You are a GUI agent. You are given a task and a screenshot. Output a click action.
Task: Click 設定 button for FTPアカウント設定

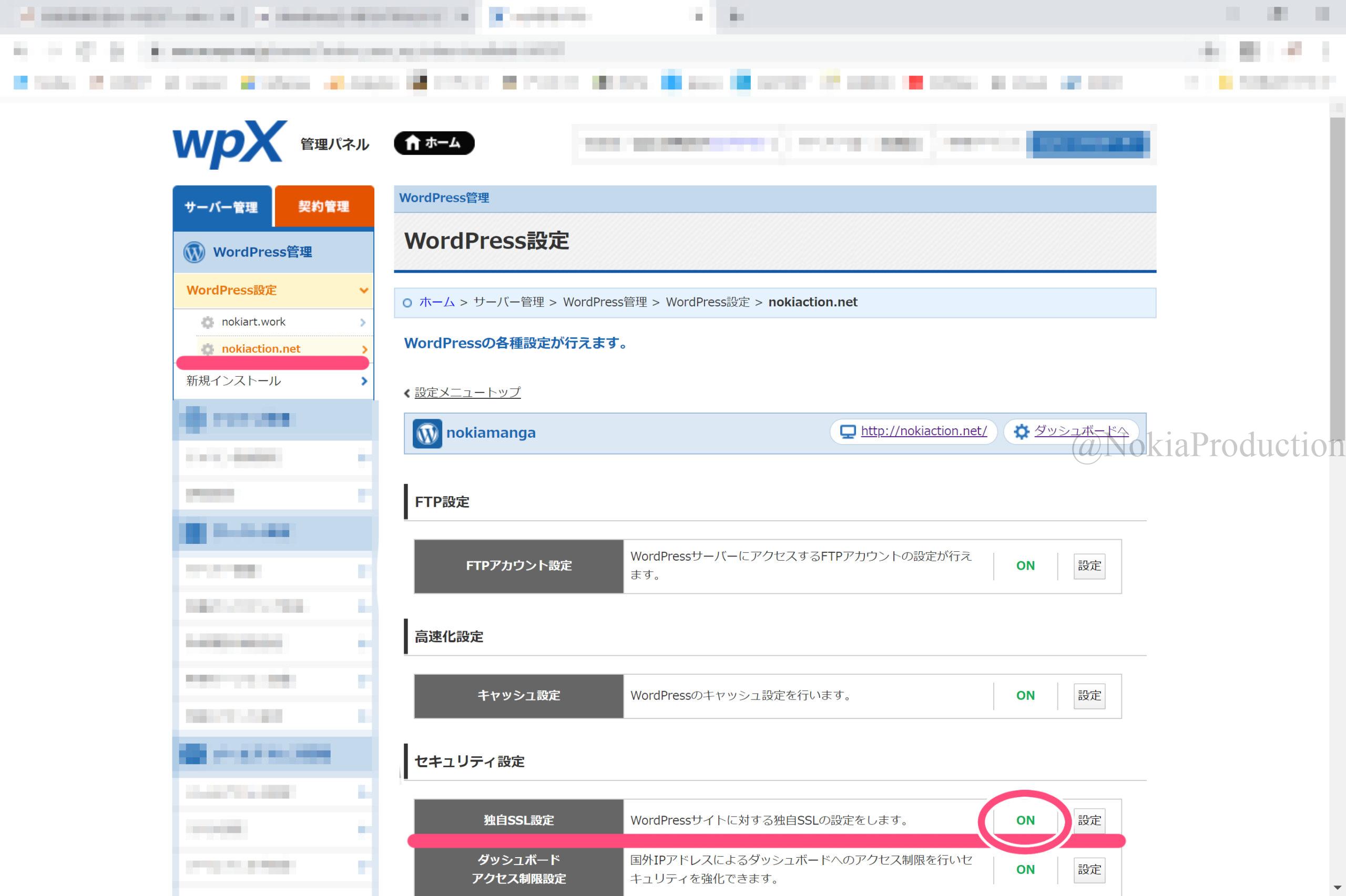(x=1089, y=565)
